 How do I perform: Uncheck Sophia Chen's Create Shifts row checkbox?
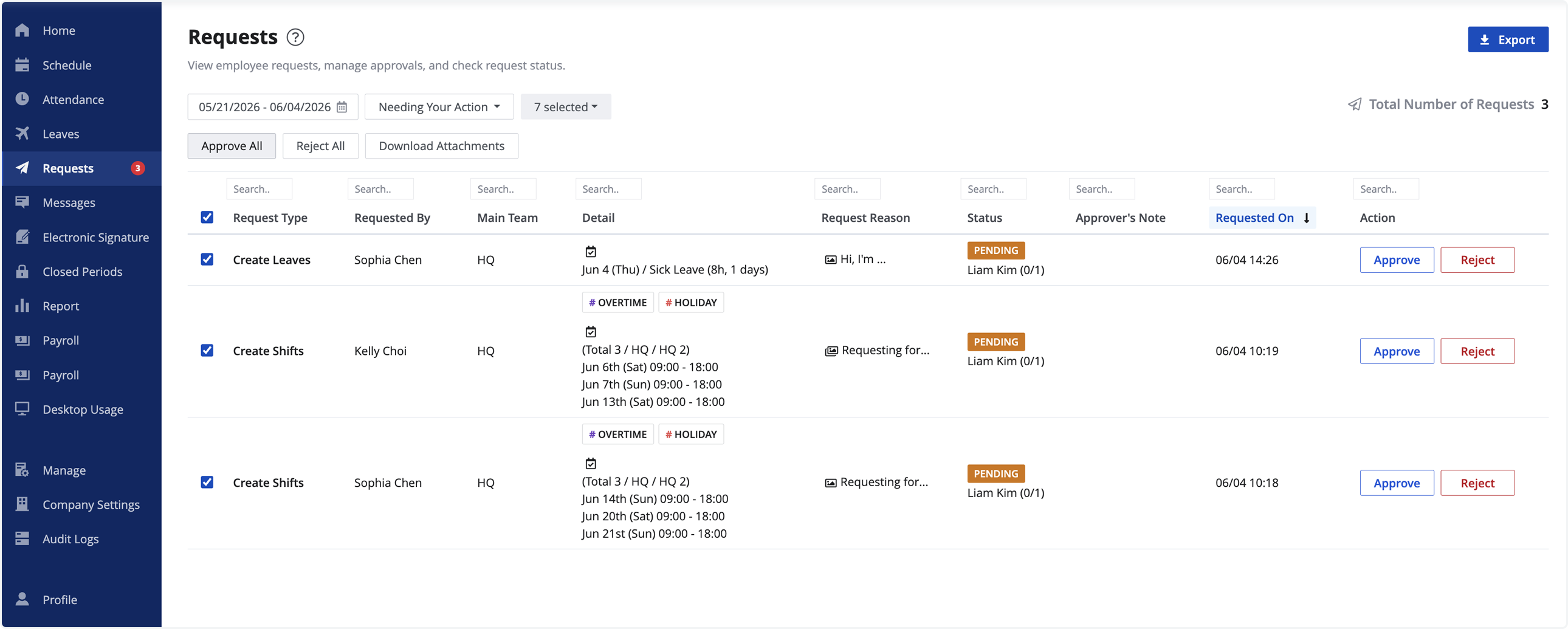[x=207, y=483]
